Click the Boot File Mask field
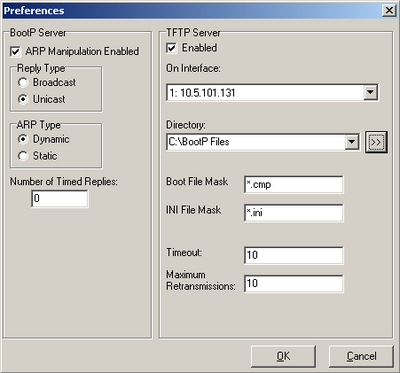This screenshot has width=400, height=373. pyautogui.click(x=293, y=185)
